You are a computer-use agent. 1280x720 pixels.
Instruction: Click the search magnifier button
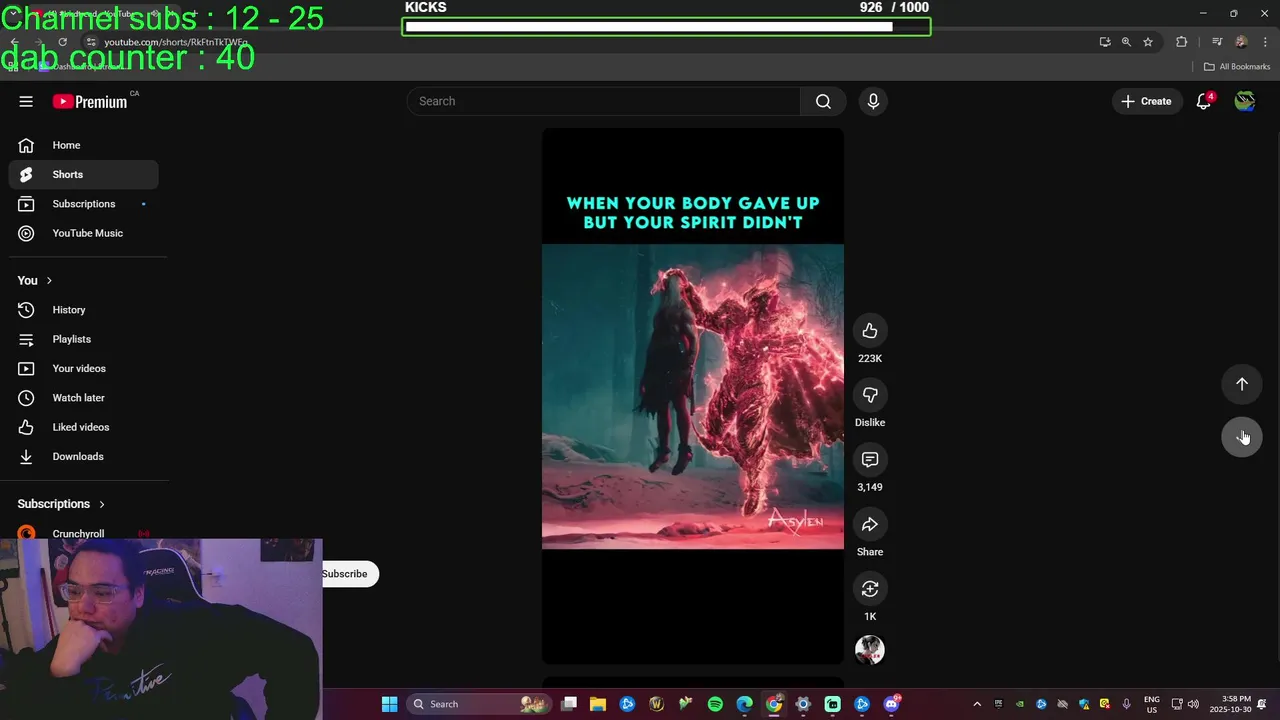823,101
